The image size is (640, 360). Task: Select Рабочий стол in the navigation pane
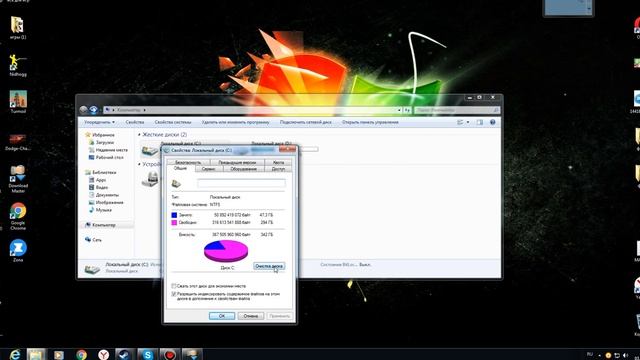coord(106,157)
